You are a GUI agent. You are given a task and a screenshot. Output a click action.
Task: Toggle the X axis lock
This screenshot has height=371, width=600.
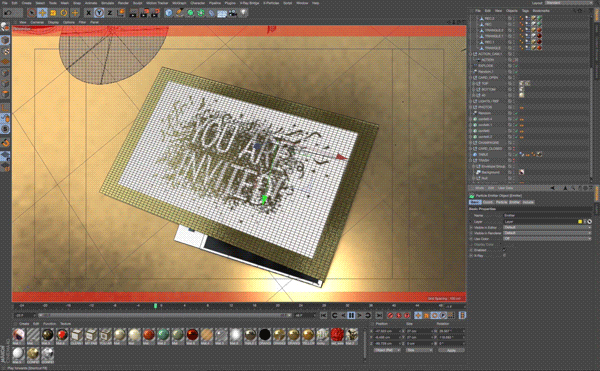point(88,13)
